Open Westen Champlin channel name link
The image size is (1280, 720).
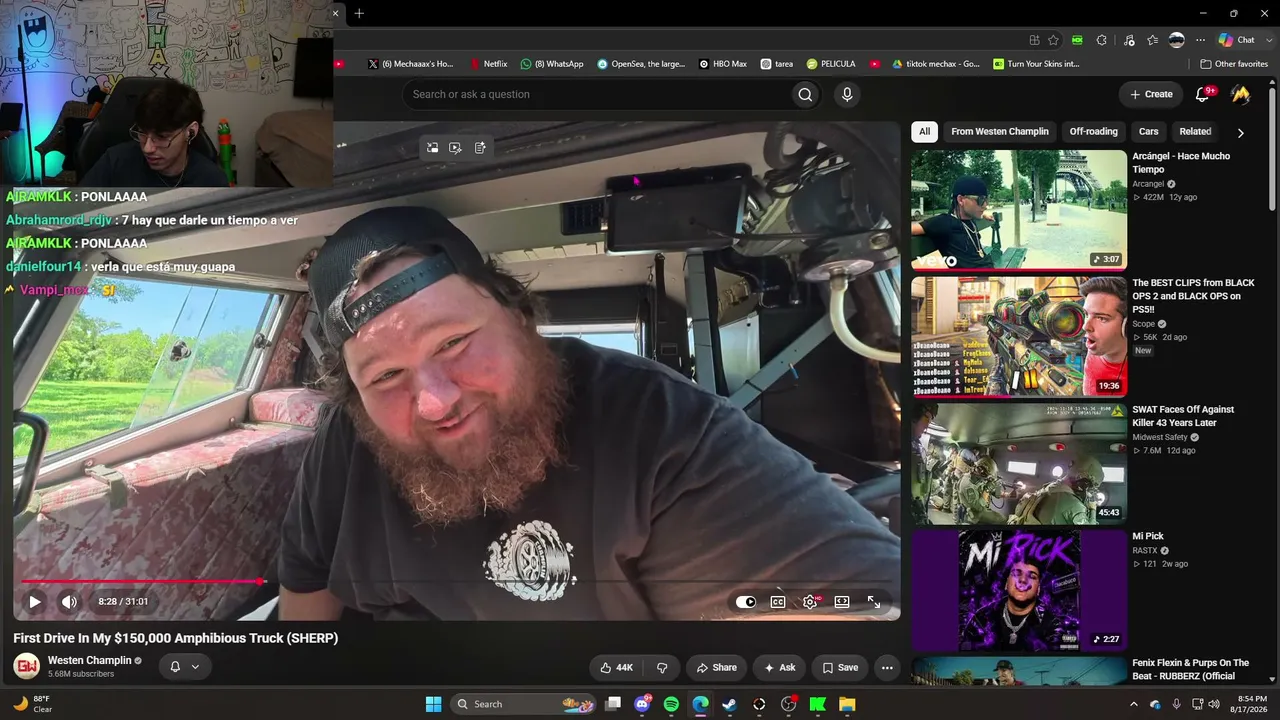pyautogui.click(x=90, y=660)
